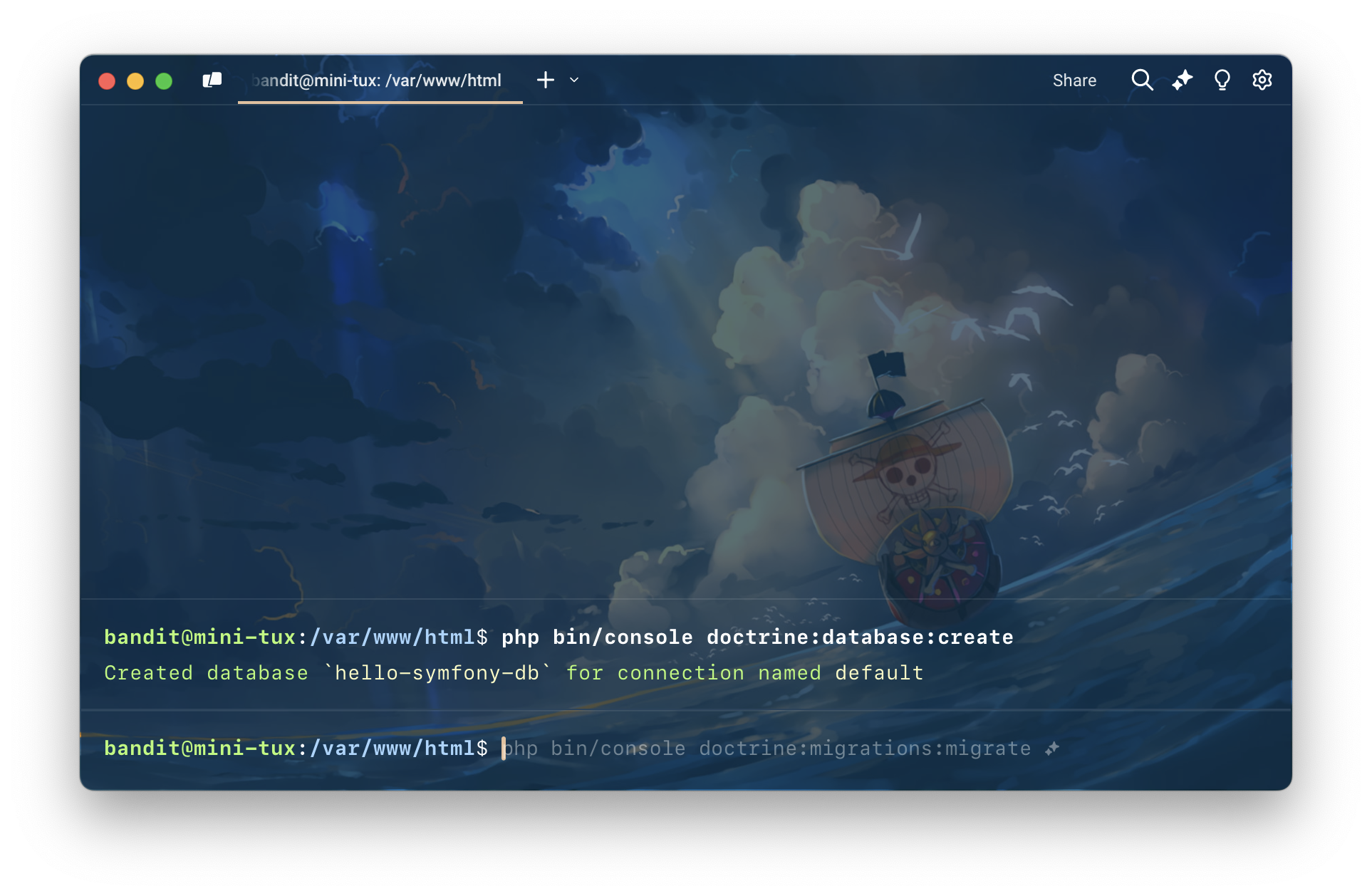
Task: Select the doctrine:database:create command block
Action: pos(686,655)
